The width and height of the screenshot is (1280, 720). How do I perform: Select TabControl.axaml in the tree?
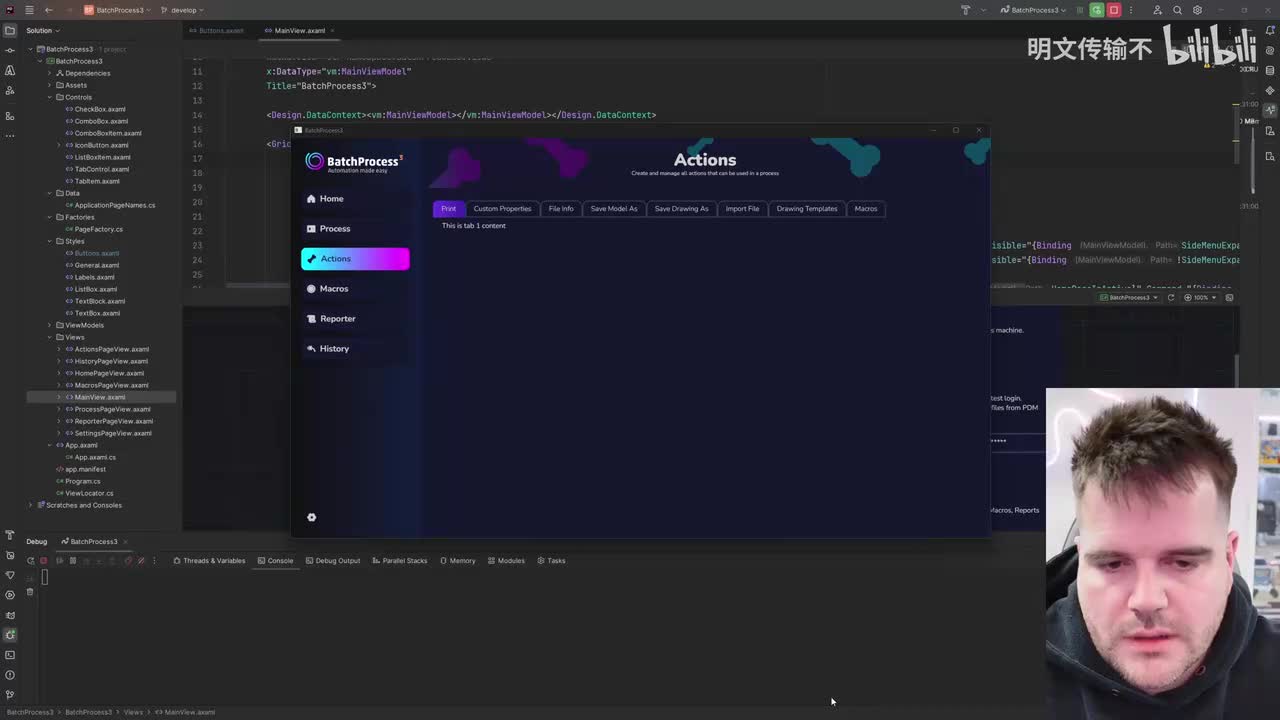click(101, 169)
